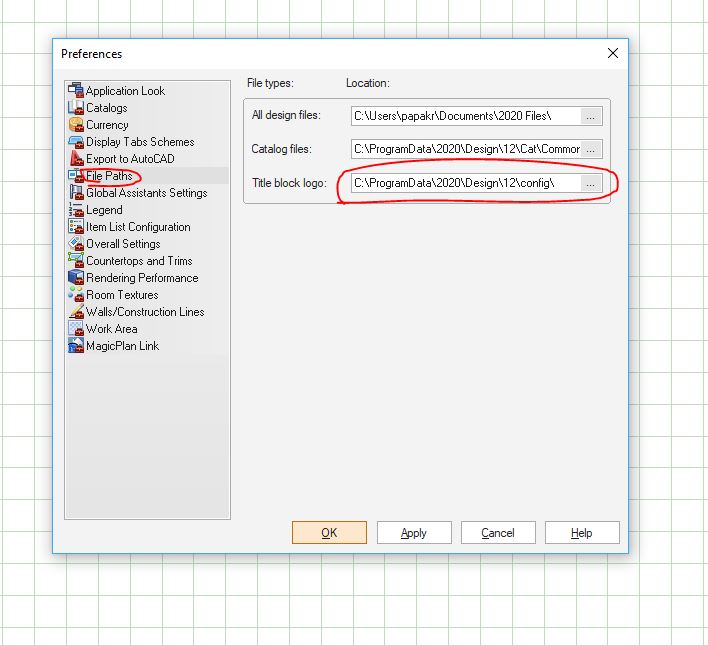Click the Export to AutoCAD icon
Viewport: 708px width, 645px height.
click(76, 159)
